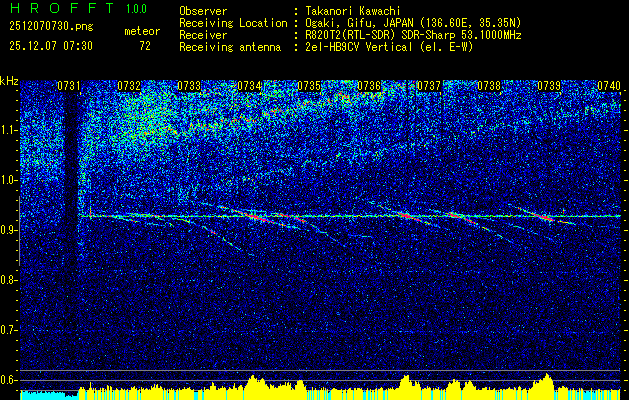Click the Receiver label

pos(203,35)
